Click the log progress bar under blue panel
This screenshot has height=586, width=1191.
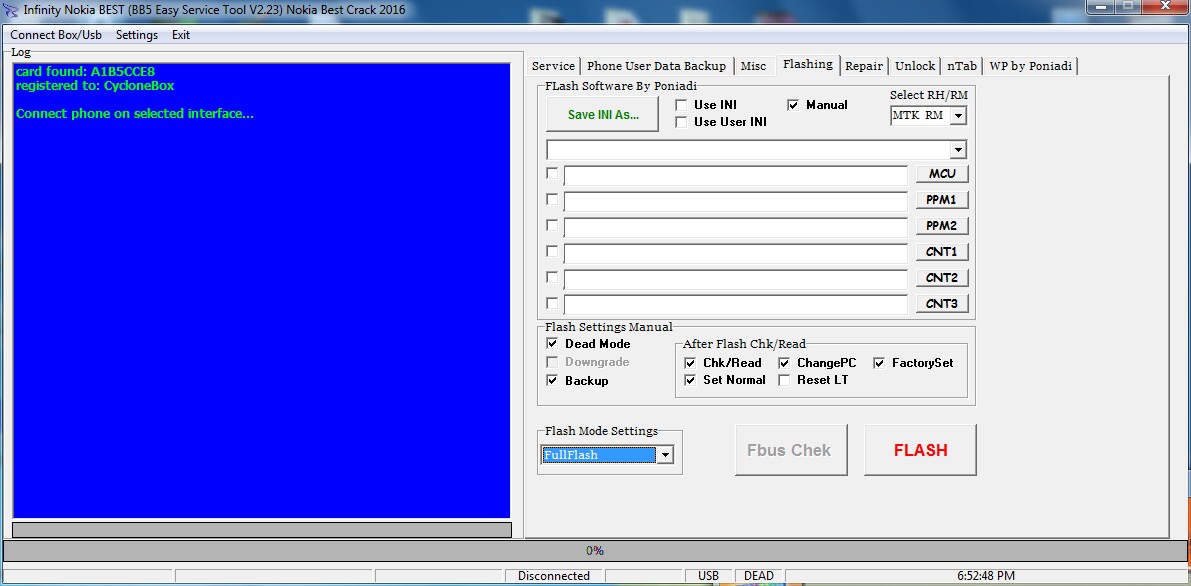pos(262,530)
